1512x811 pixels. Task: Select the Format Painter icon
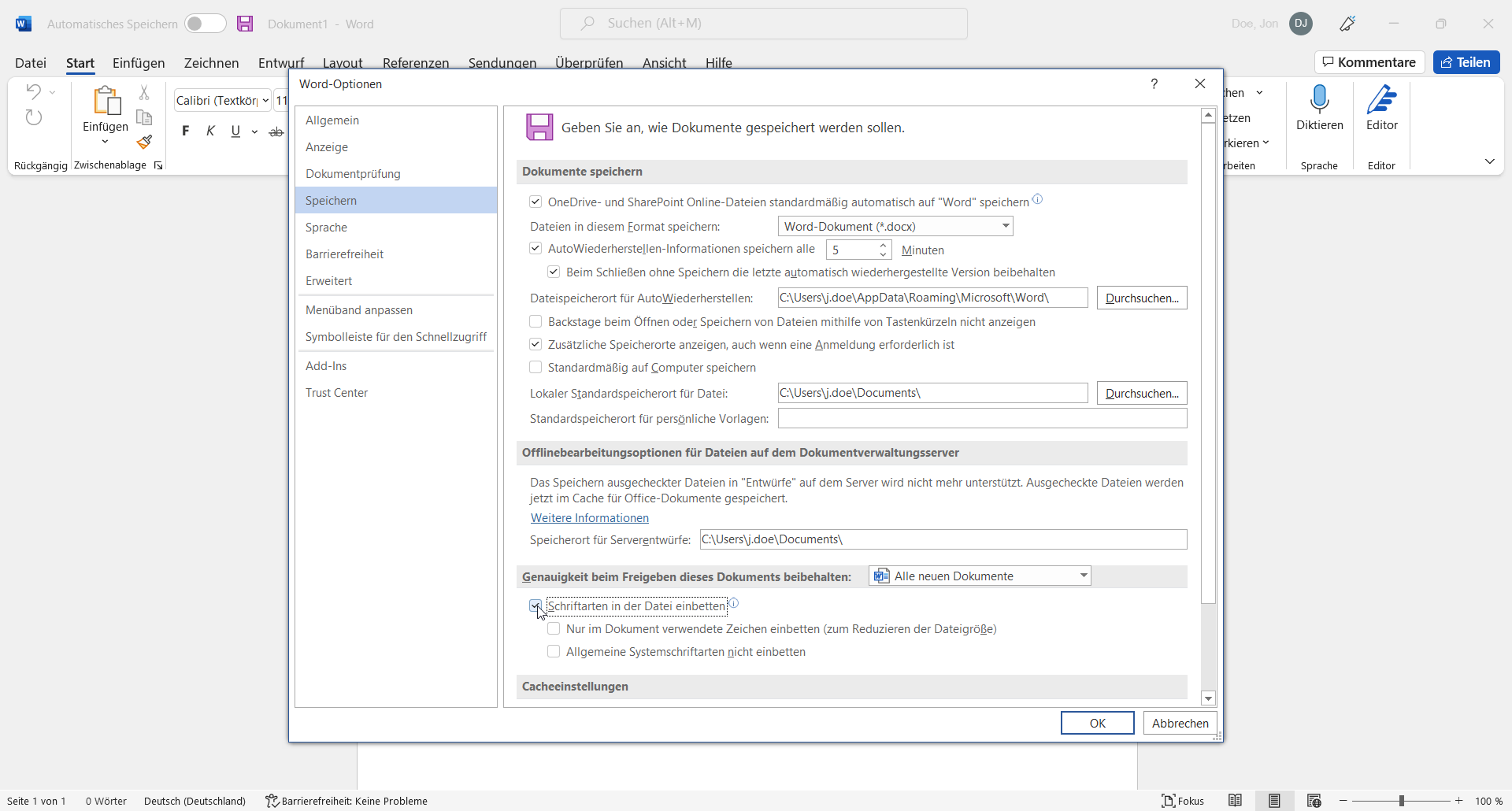coord(144,142)
